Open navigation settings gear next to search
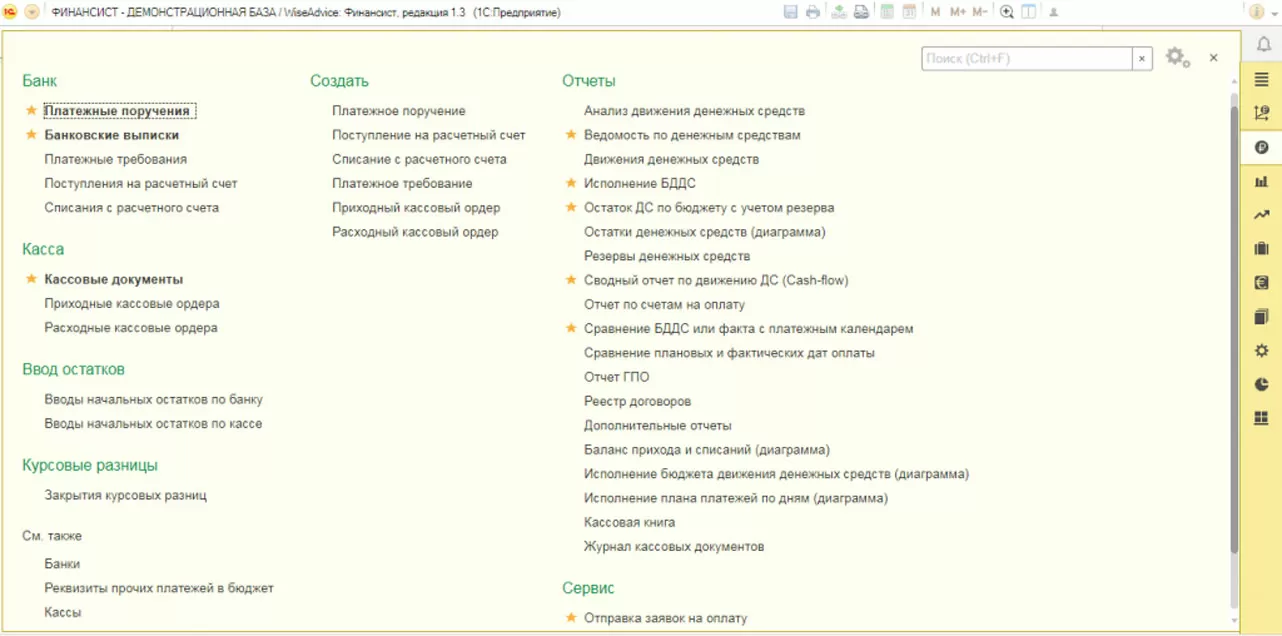1282x636 pixels. [1177, 58]
